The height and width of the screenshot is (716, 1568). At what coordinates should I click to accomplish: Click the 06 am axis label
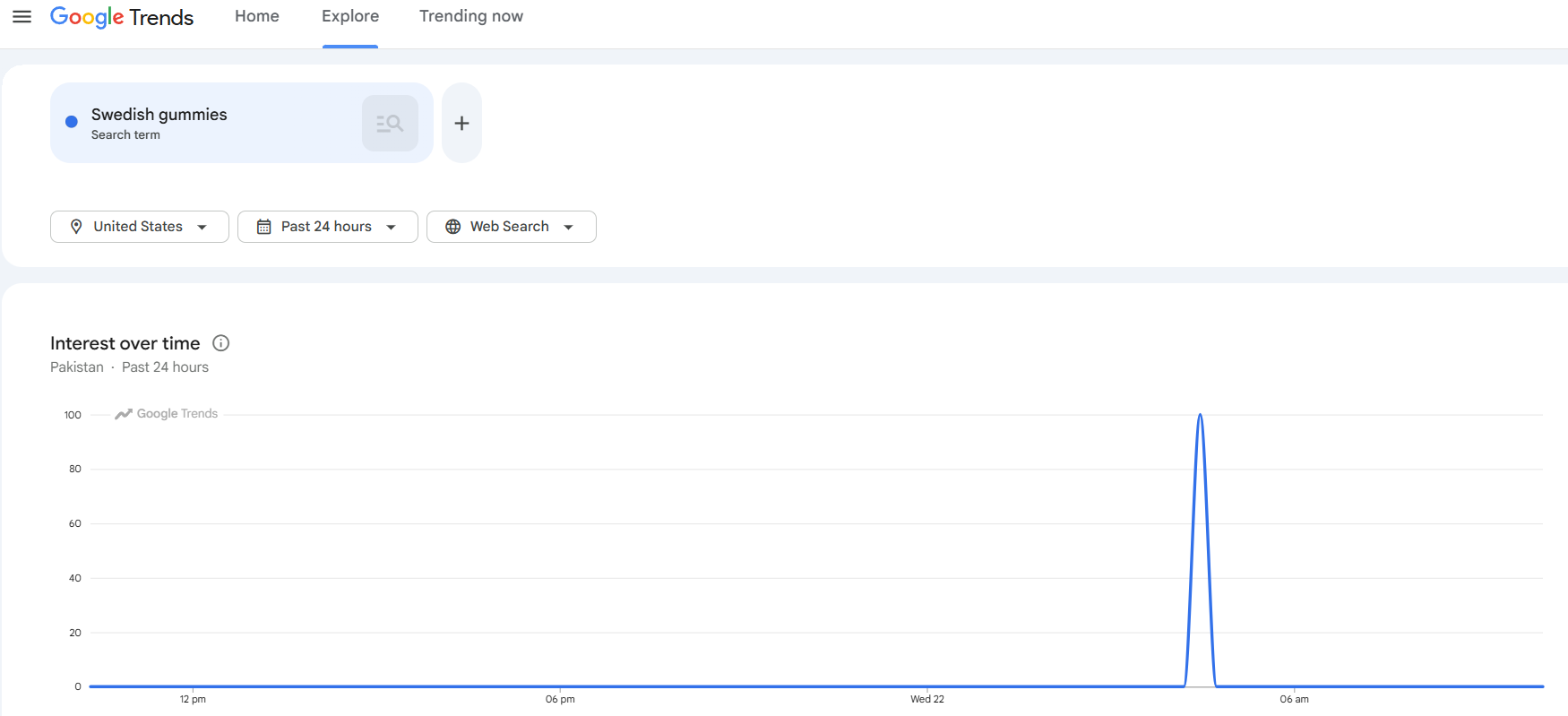click(x=1294, y=699)
